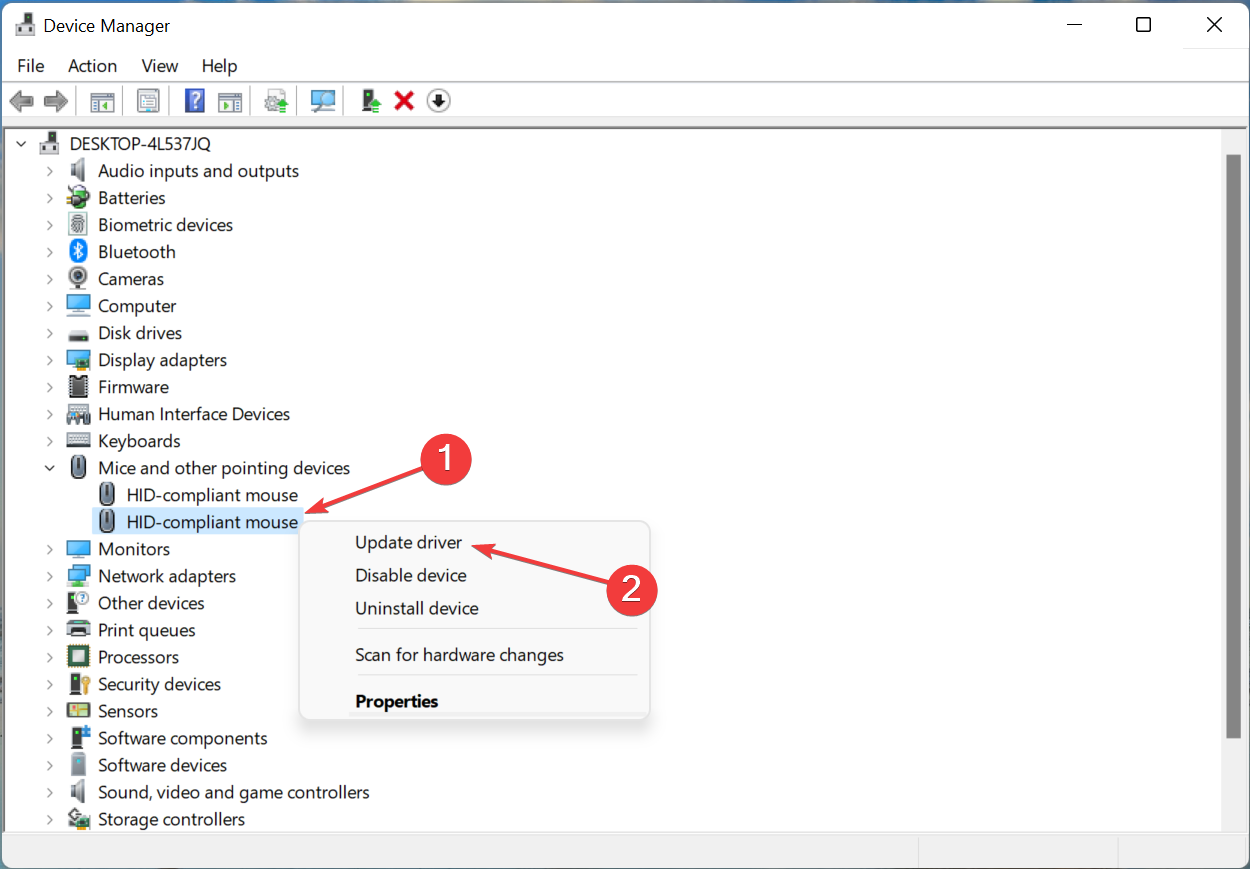
Task: Select the Human Interface Devices label
Action: click(194, 414)
